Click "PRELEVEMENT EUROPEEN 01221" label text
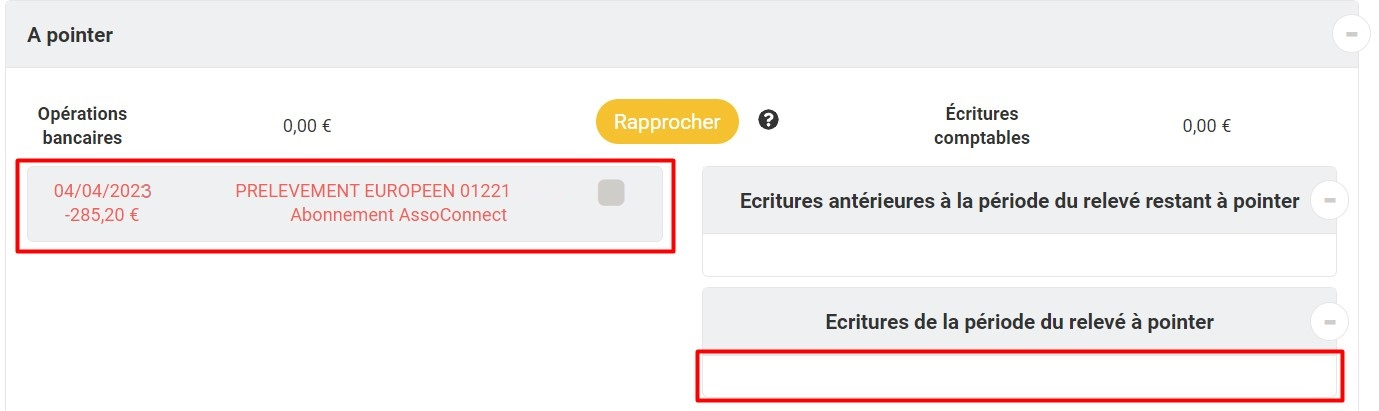This screenshot has width=1379, height=411. pyautogui.click(x=373, y=191)
